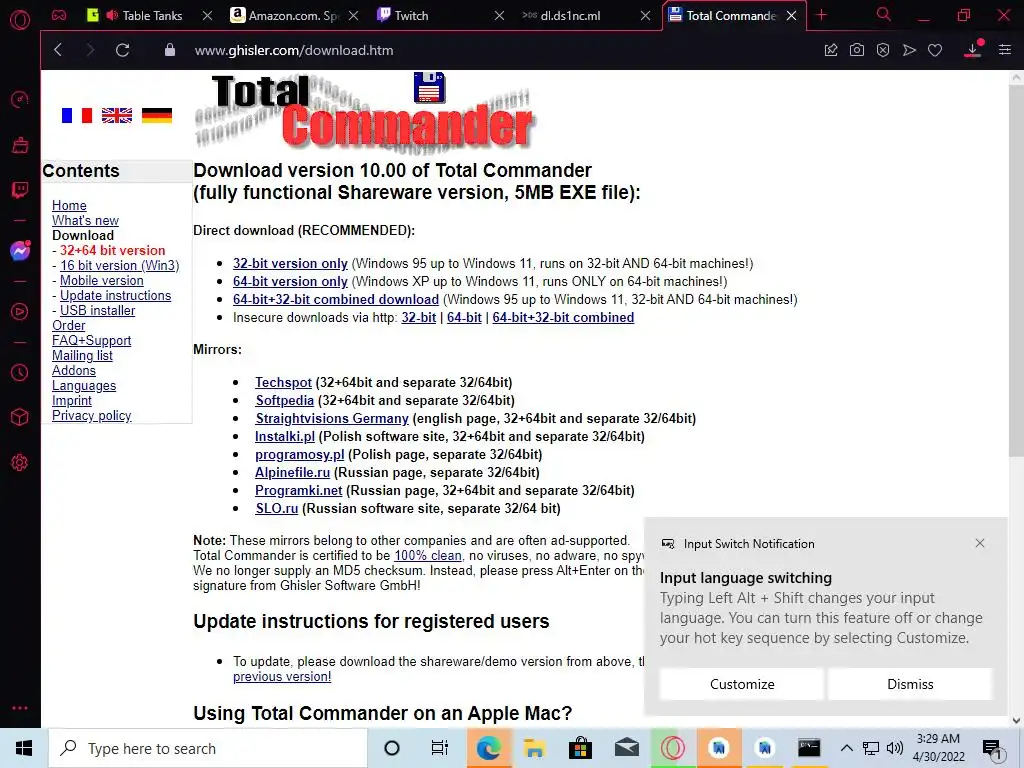Open the Languages link in Contents
The width and height of the screenshot is (1024, 768).
(x=84, y=385)
